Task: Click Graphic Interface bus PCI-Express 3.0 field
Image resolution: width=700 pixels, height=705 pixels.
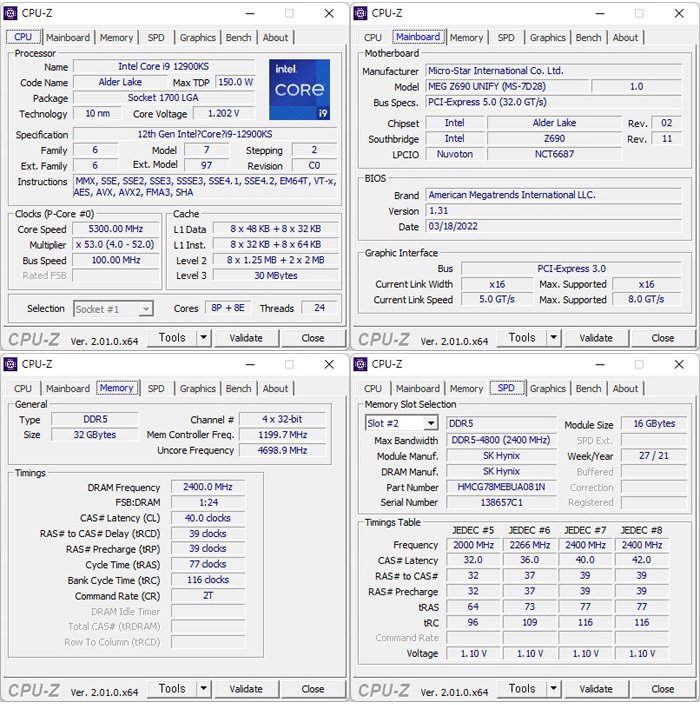Action: click(x=571, y=269)
